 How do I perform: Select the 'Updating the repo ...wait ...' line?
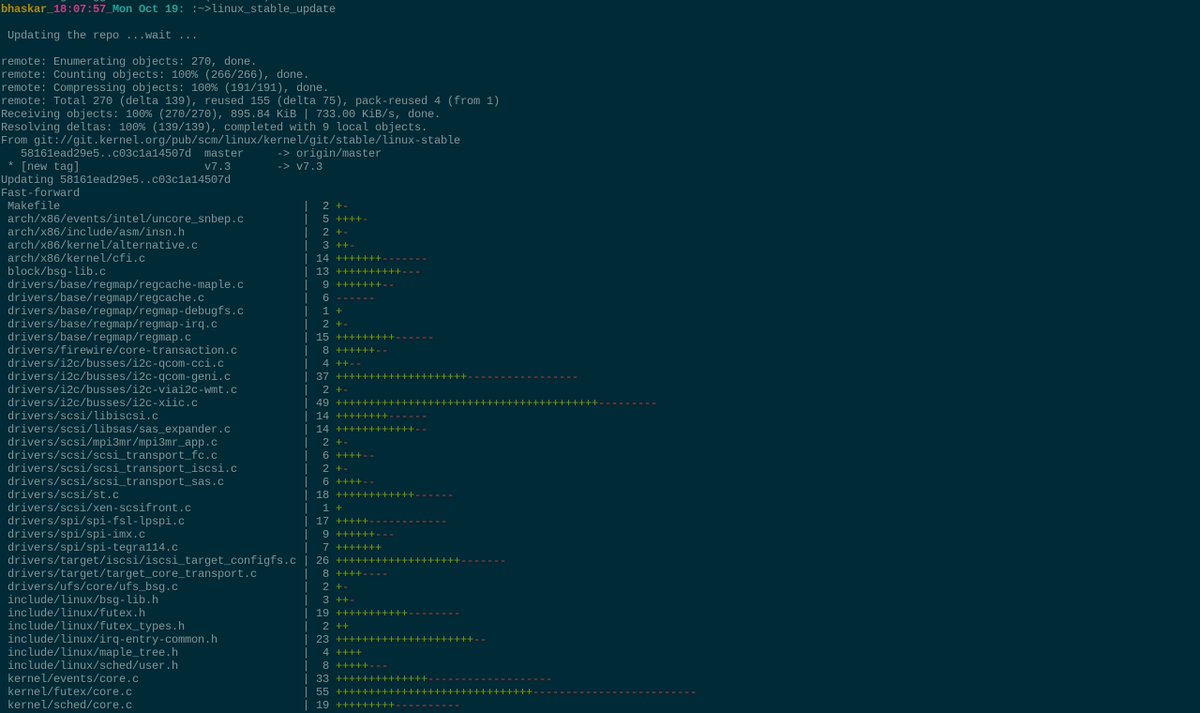(x=102, y=35)
